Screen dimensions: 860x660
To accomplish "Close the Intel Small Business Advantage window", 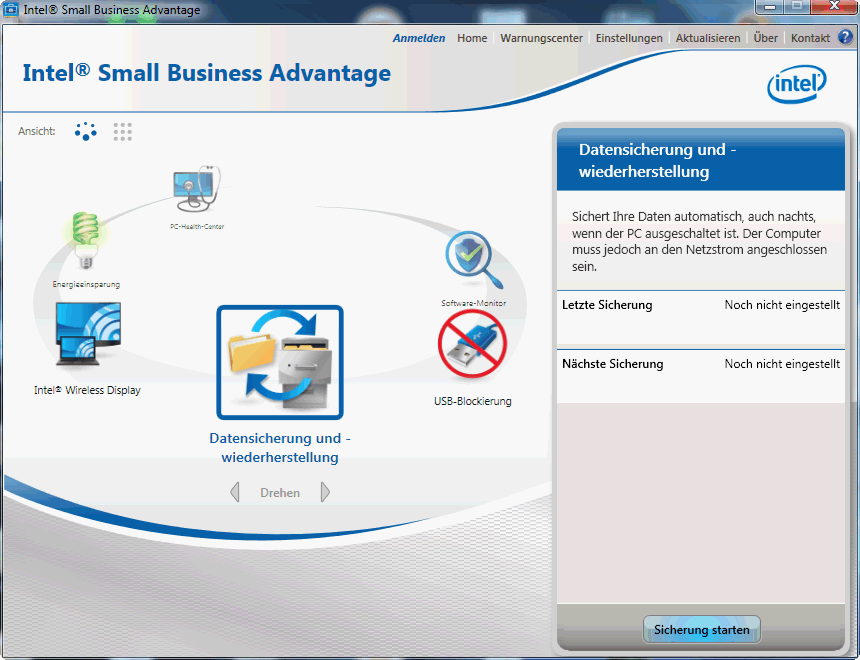I will (x=835, y=7).
